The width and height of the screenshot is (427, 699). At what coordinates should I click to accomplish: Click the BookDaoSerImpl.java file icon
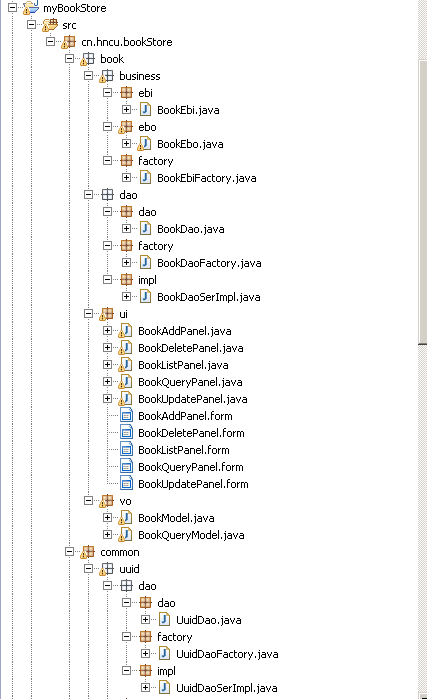tap(145, 296)
